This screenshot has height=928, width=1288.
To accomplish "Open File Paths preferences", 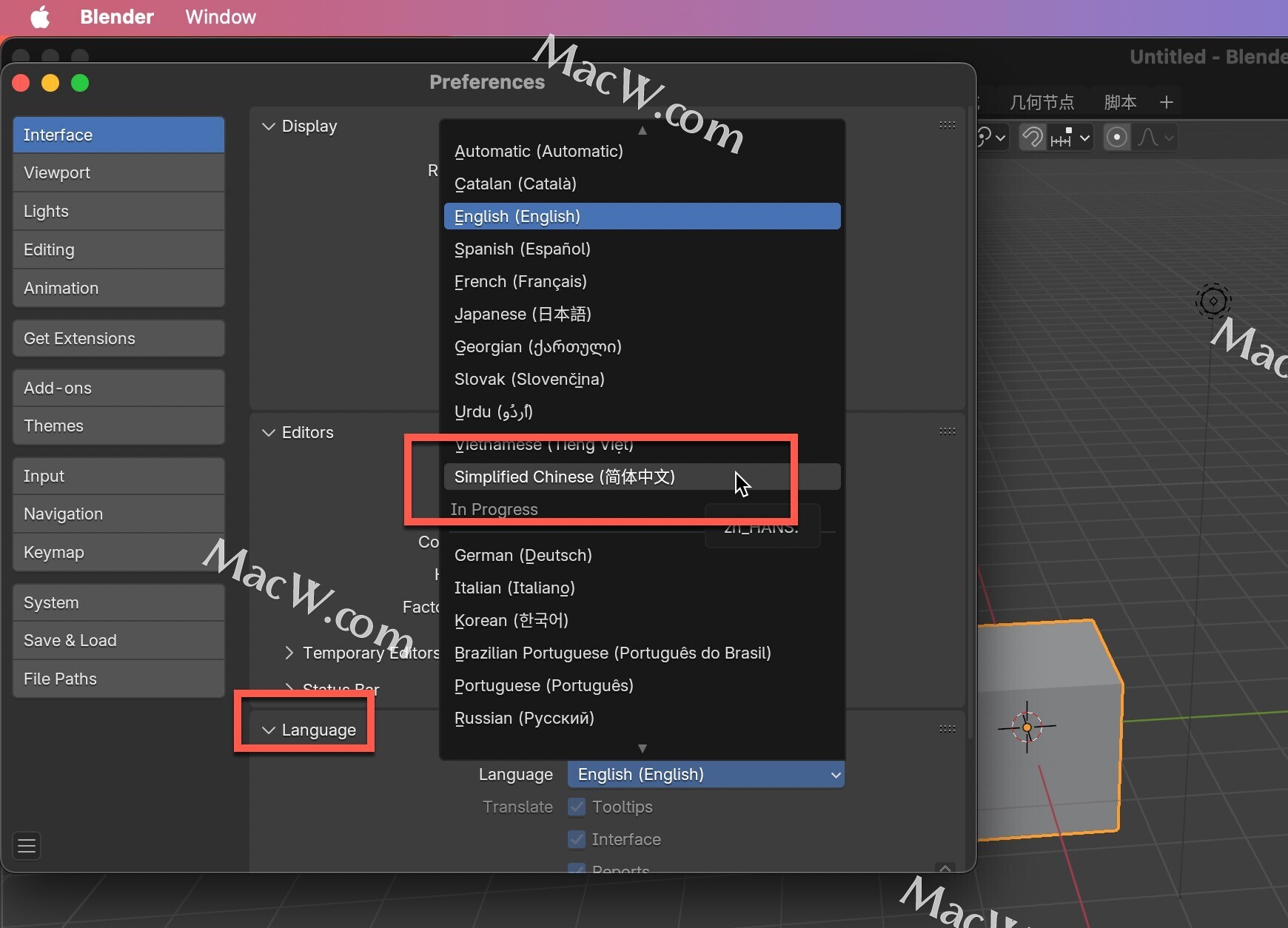I will [118, 679].
